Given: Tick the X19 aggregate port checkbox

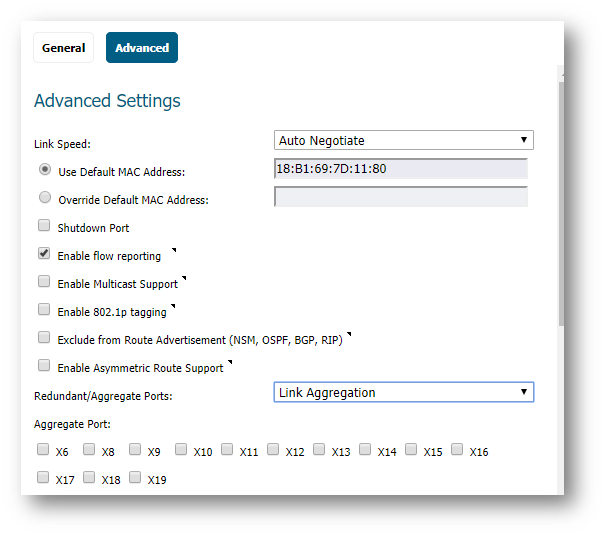Looking at the screenshot, I should 135,477.
